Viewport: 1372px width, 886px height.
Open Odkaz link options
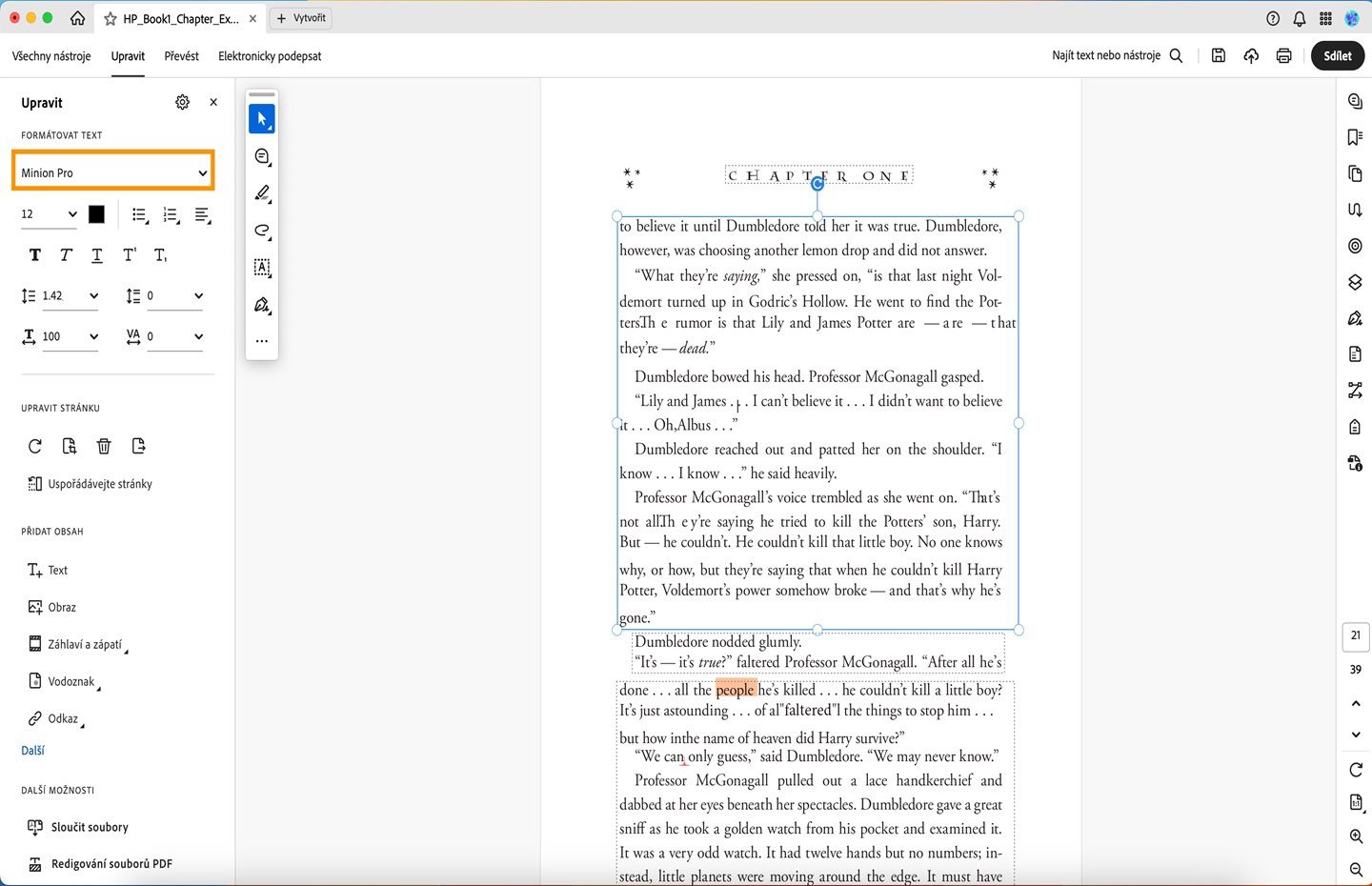54,719
